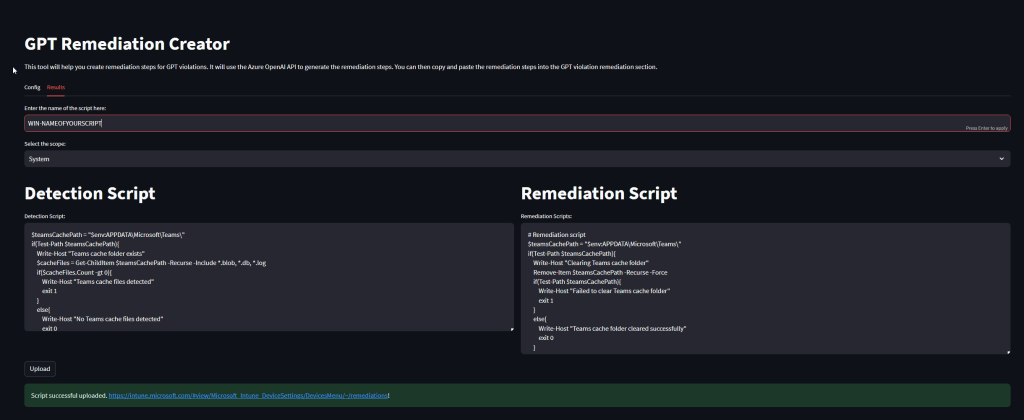1024x420 pixels.
Task: Switch to the Config tab
Action: coord(32,88)
